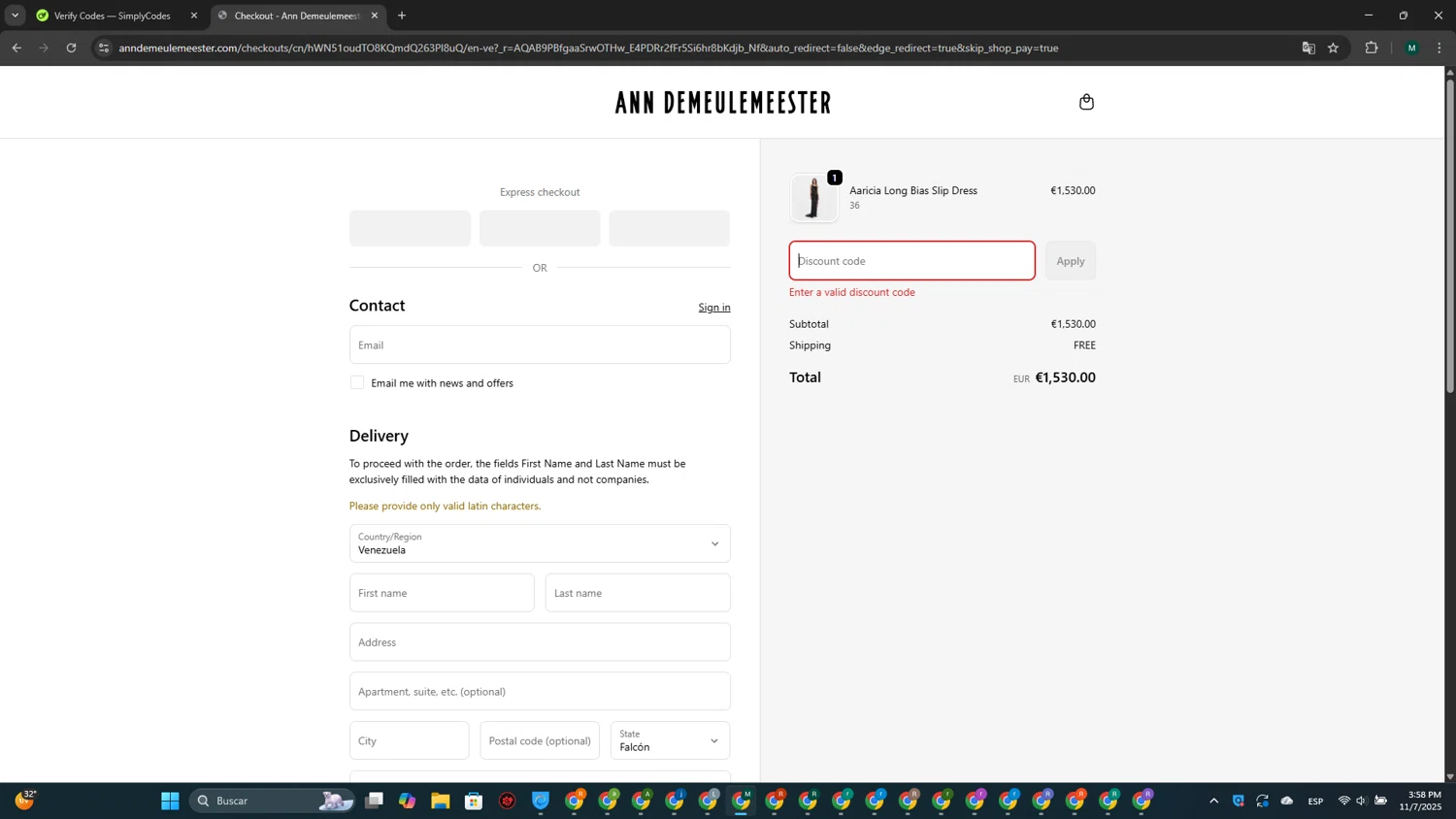This screenshot has width=1456, height=819.
Task: Open the State dropdown showing Falcón
Action: 670,740
